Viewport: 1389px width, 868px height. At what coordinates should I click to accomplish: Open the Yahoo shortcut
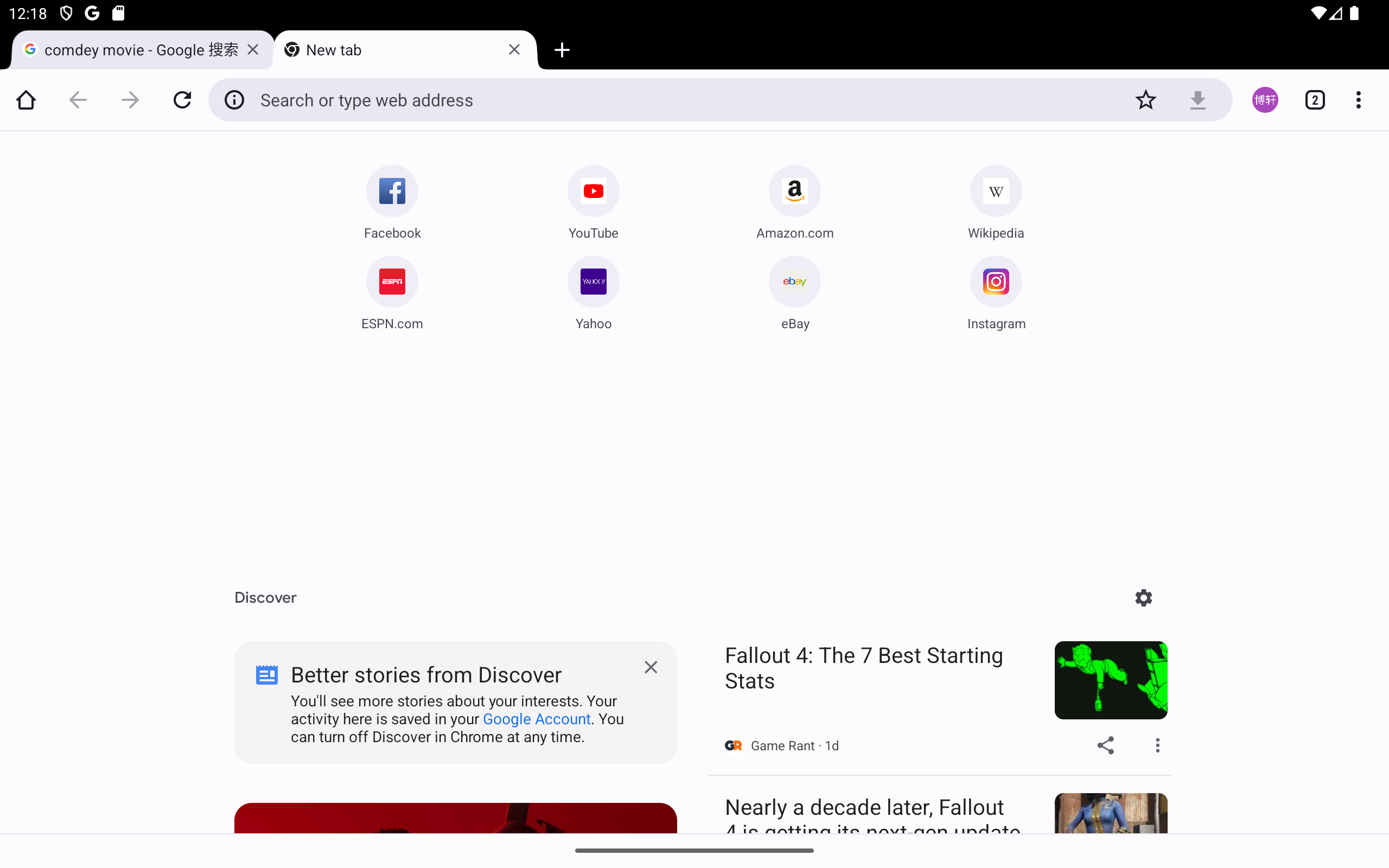(594, 293)
